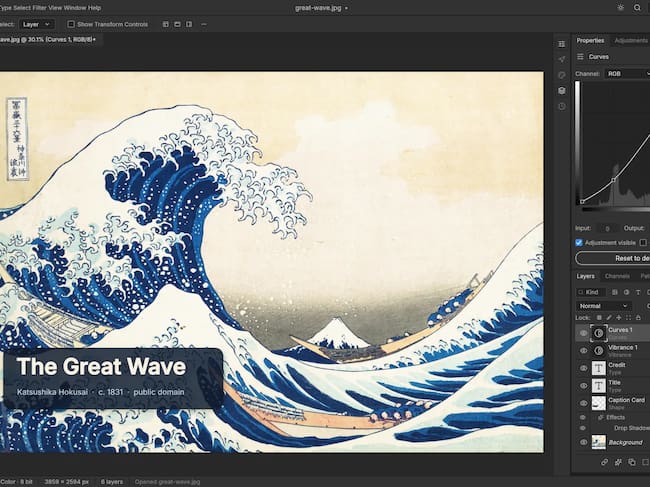650x487 pixels.
Task: Click the link layers icon
Action: pyautogui.click(x=604, y=462)
